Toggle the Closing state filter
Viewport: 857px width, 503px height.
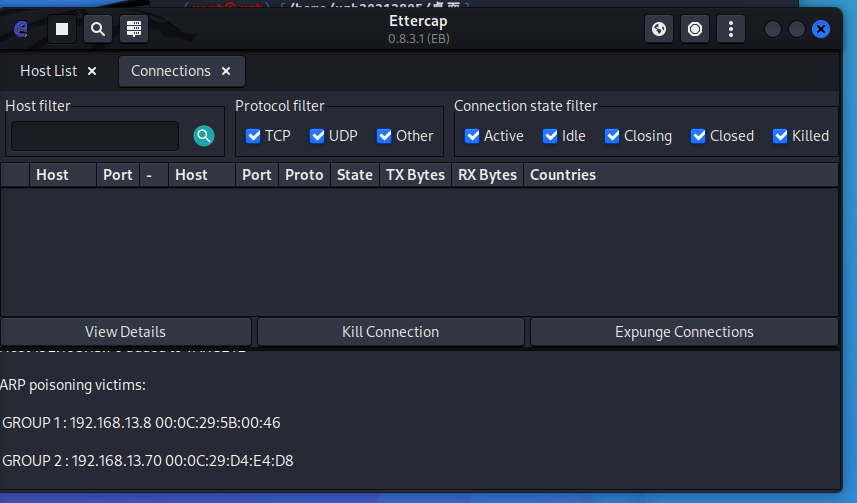612,136
